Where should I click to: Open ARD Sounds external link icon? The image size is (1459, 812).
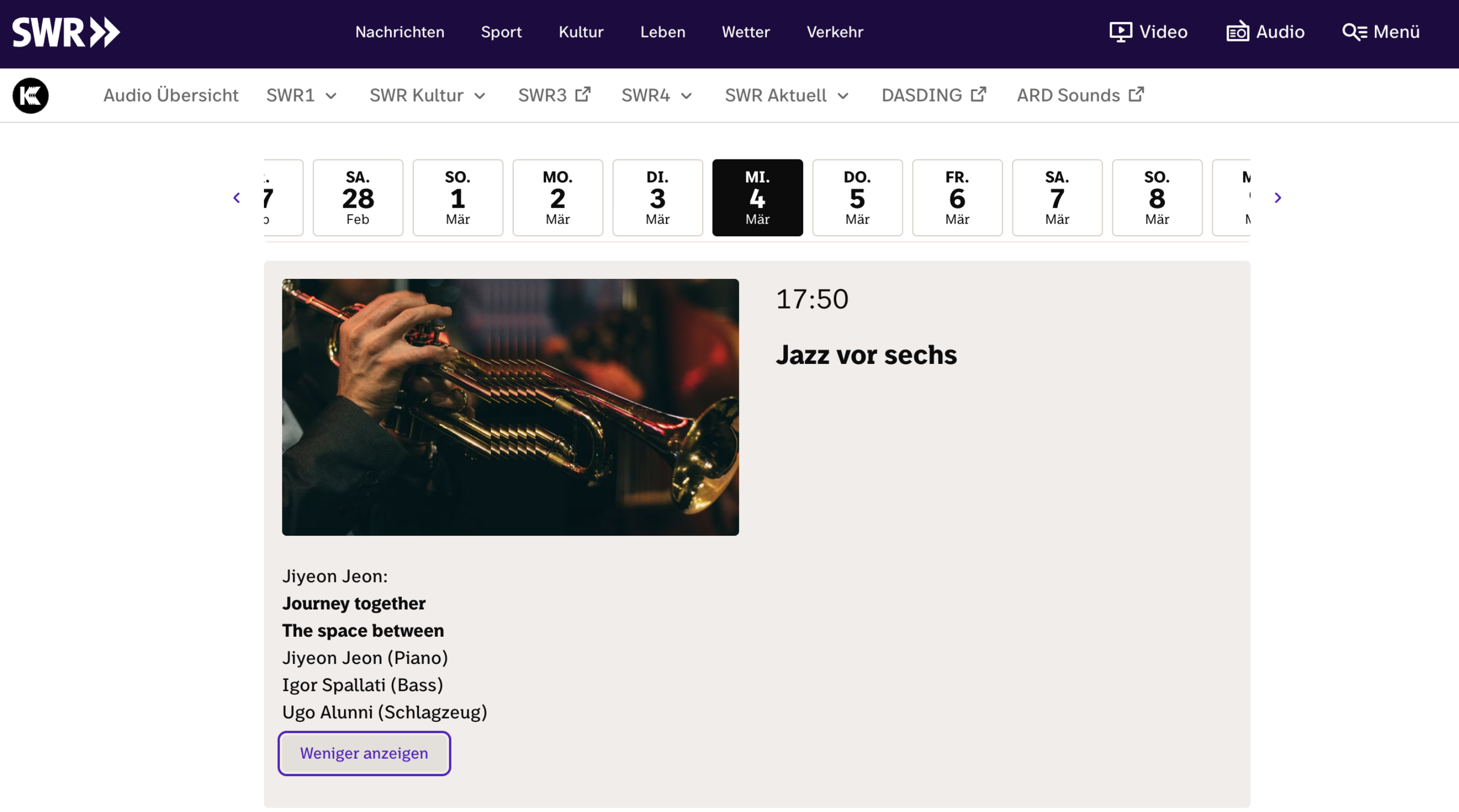[x=1136, y=94]
